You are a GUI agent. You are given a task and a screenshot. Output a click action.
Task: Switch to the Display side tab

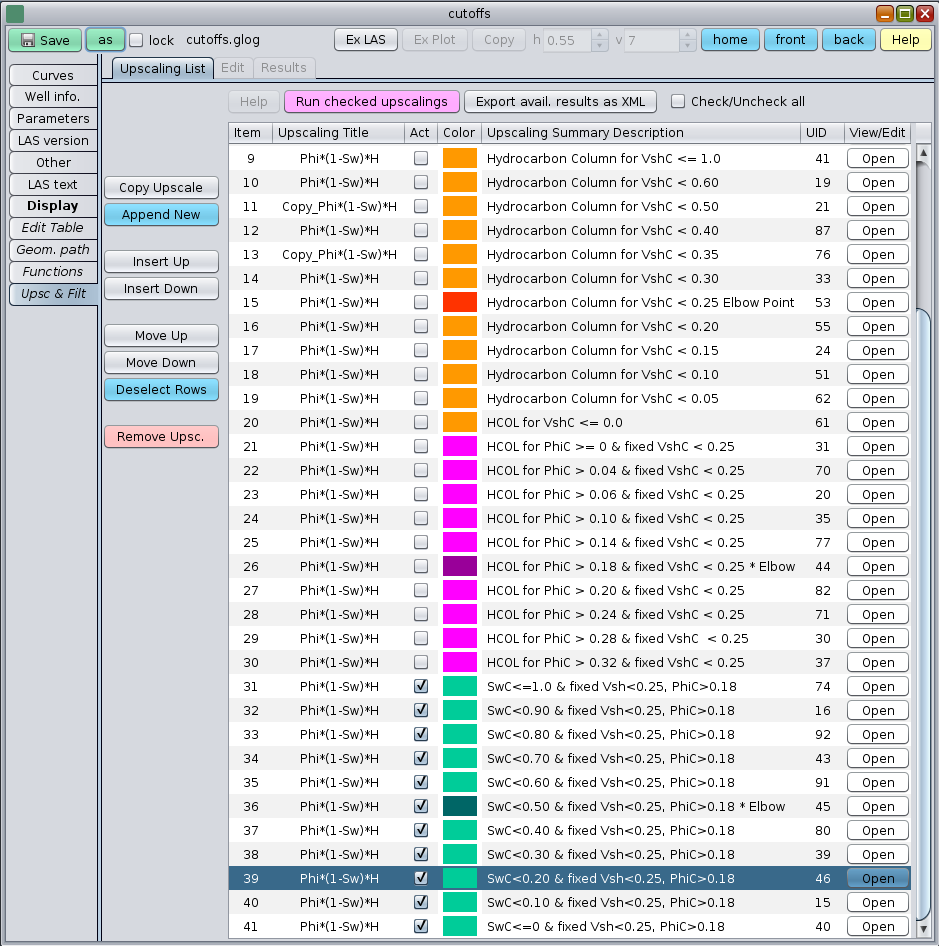53,206
